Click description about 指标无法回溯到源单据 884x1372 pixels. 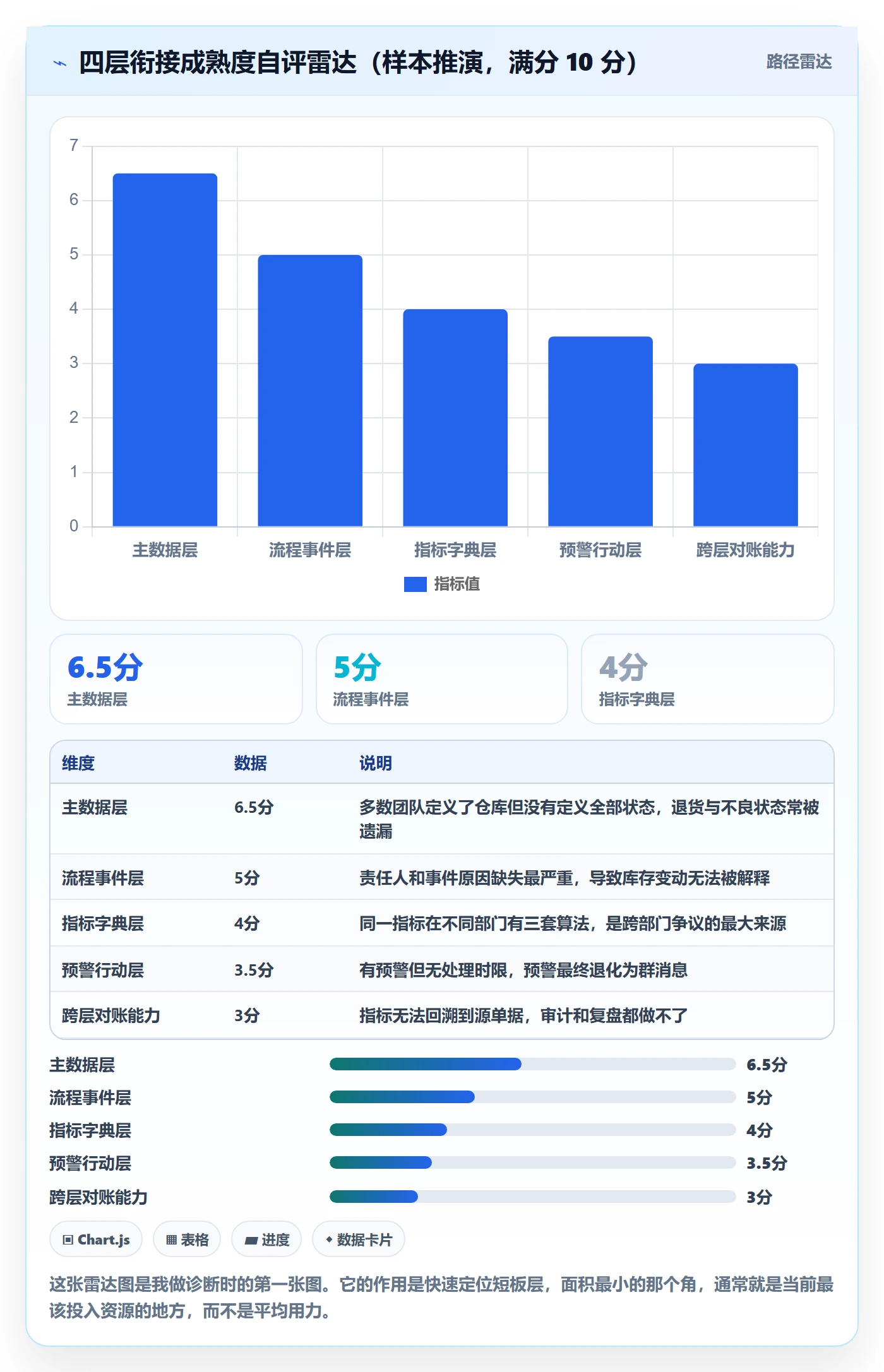click(x=523, y=1015)
